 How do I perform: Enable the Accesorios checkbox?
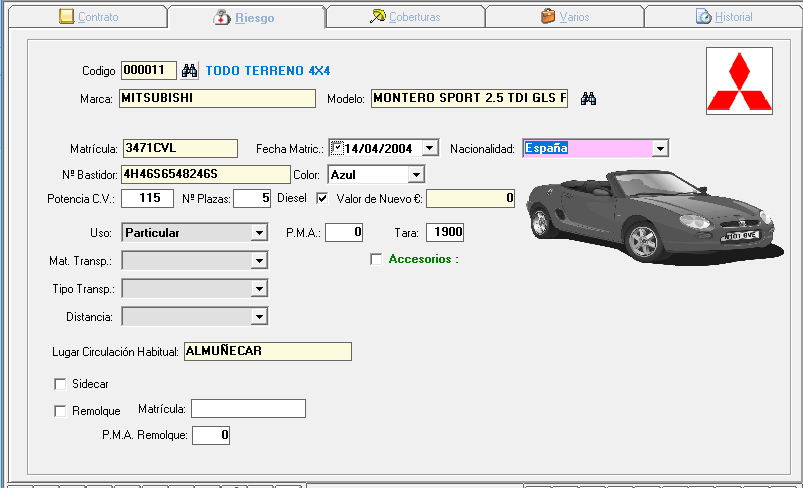tap(376, 259)
